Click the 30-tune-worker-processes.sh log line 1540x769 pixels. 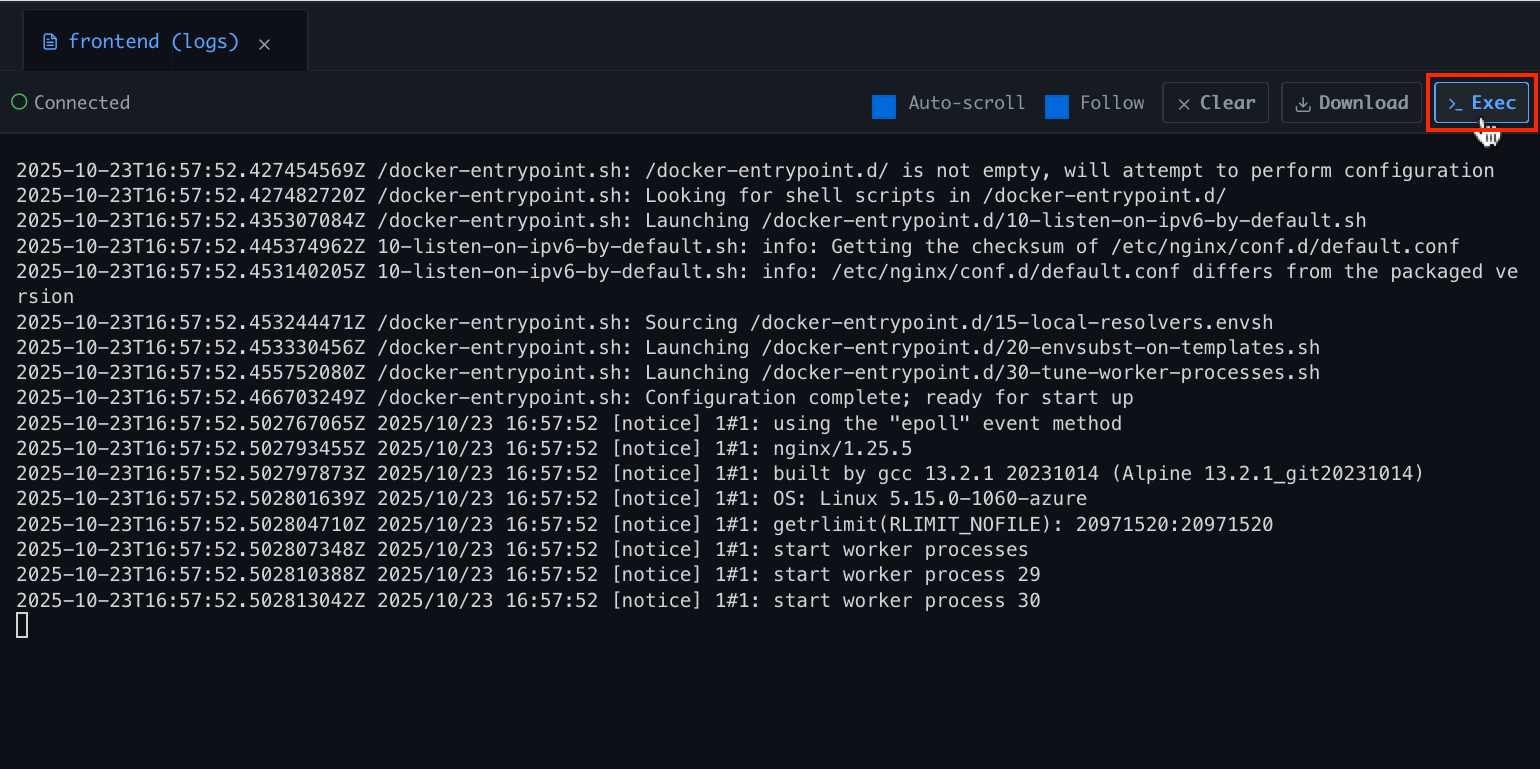(668, 373)
